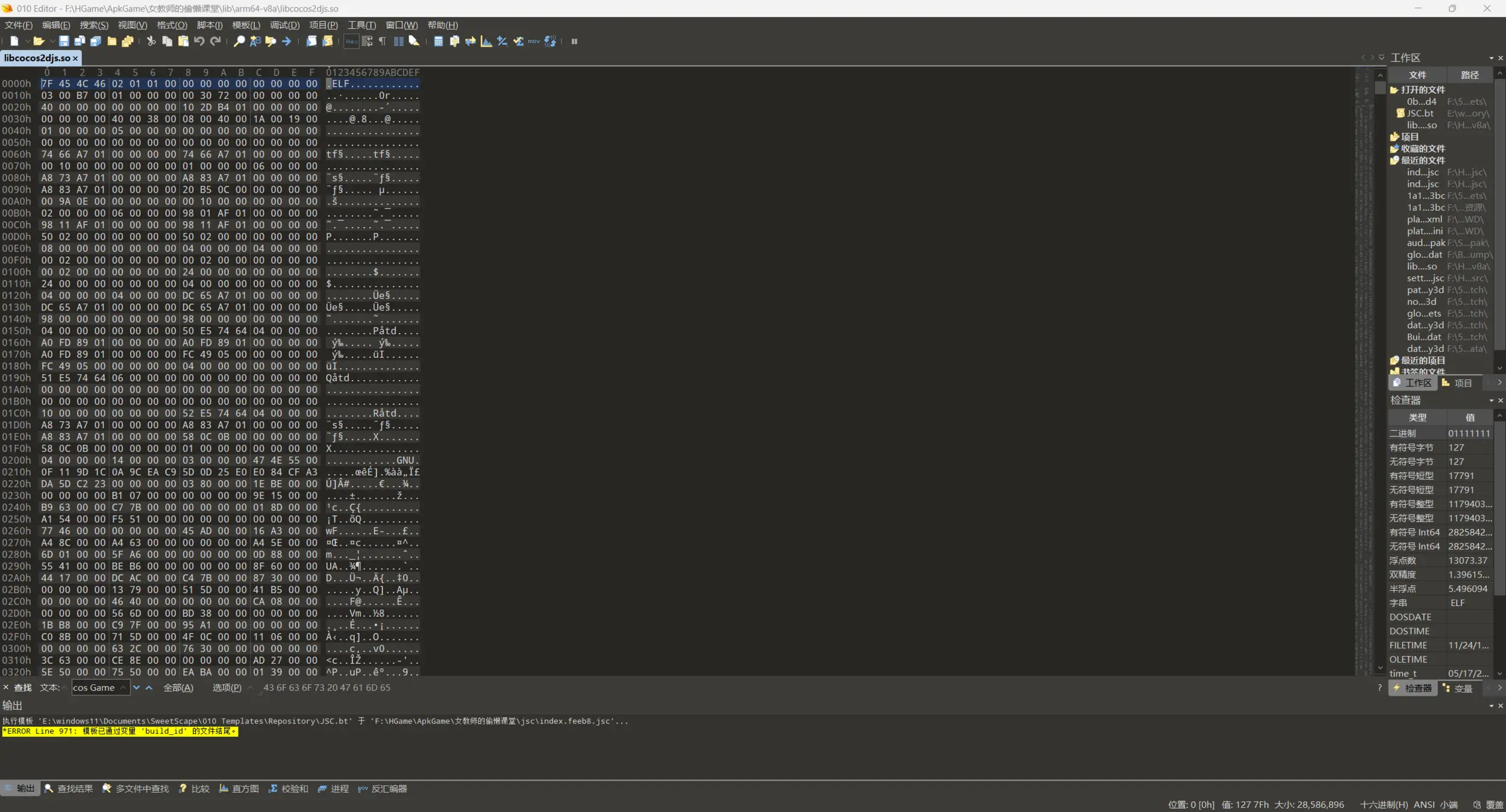The width and height of the screenshot is (1506, 812).
Task: Toggle the column view icon
Action: click(x=398, y=41)
